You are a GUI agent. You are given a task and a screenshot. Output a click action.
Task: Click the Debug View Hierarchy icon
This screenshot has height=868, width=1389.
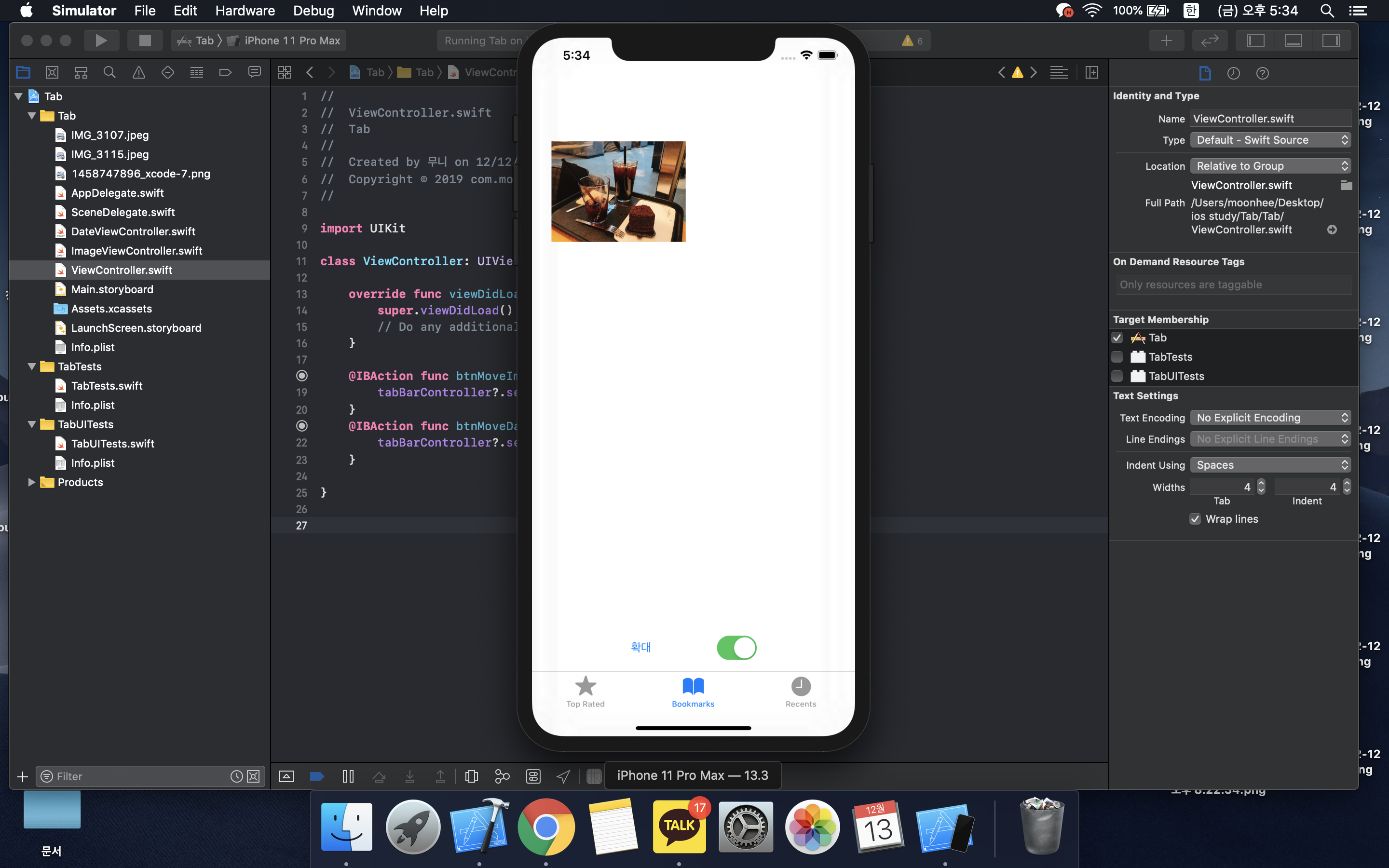(471, 776)
